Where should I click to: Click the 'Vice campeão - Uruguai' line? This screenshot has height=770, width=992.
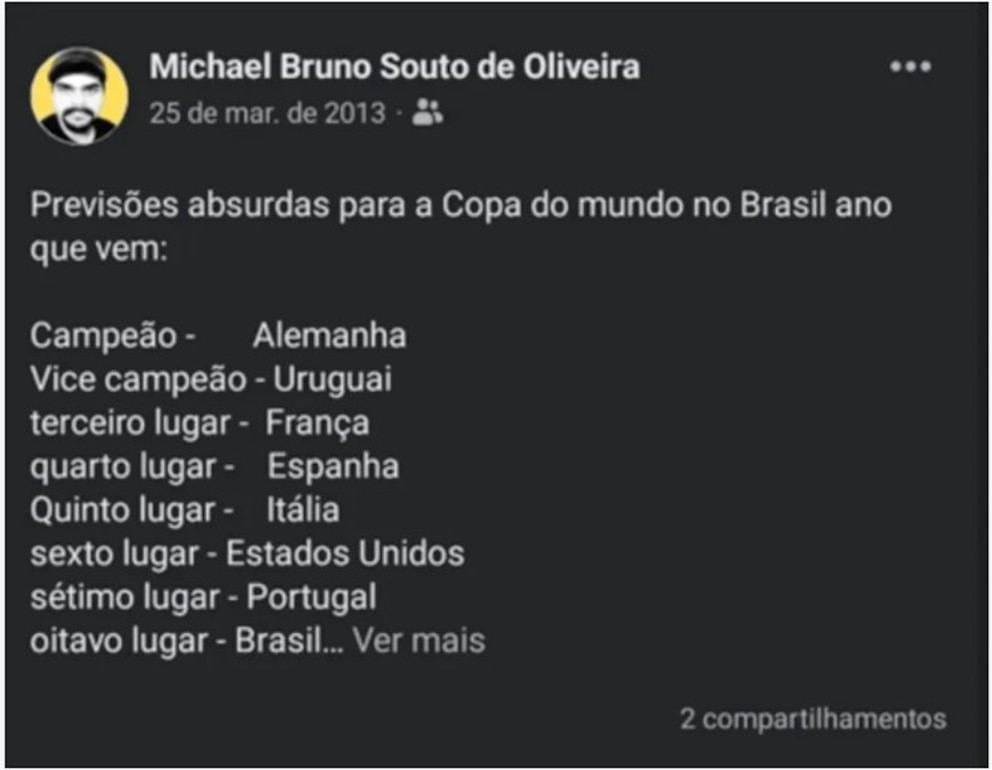[211, 380]
